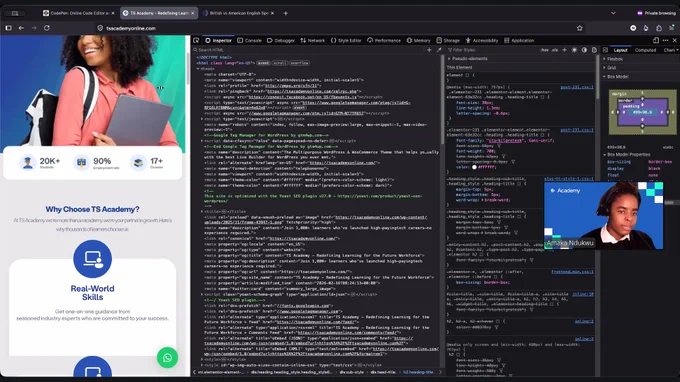The image size is (680, 382).
Task: Activate the element picker tool in devtools
Action: (x=196, y=40)
